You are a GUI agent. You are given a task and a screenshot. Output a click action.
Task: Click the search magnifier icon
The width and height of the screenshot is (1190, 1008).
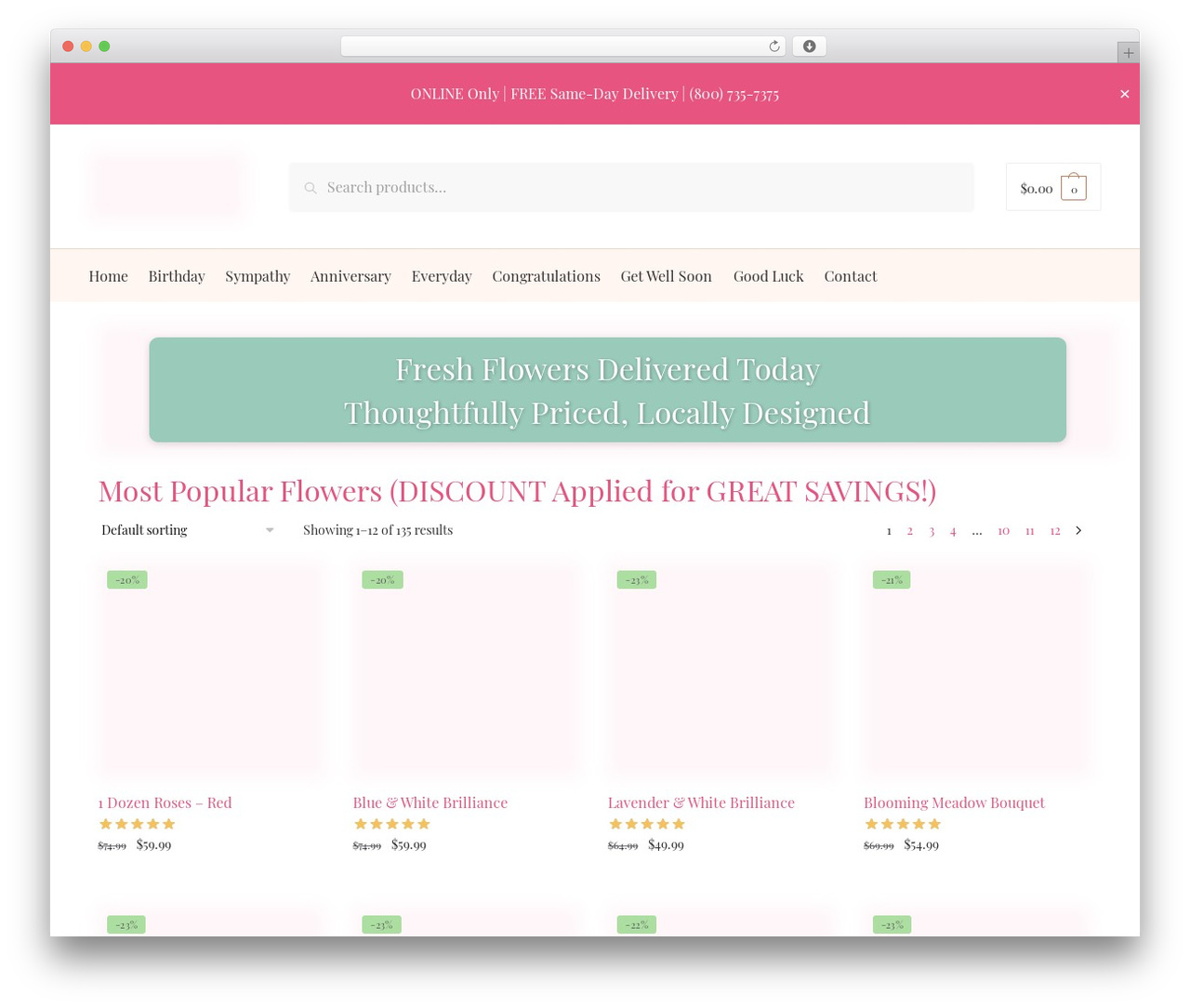click(x=311, y=188)
